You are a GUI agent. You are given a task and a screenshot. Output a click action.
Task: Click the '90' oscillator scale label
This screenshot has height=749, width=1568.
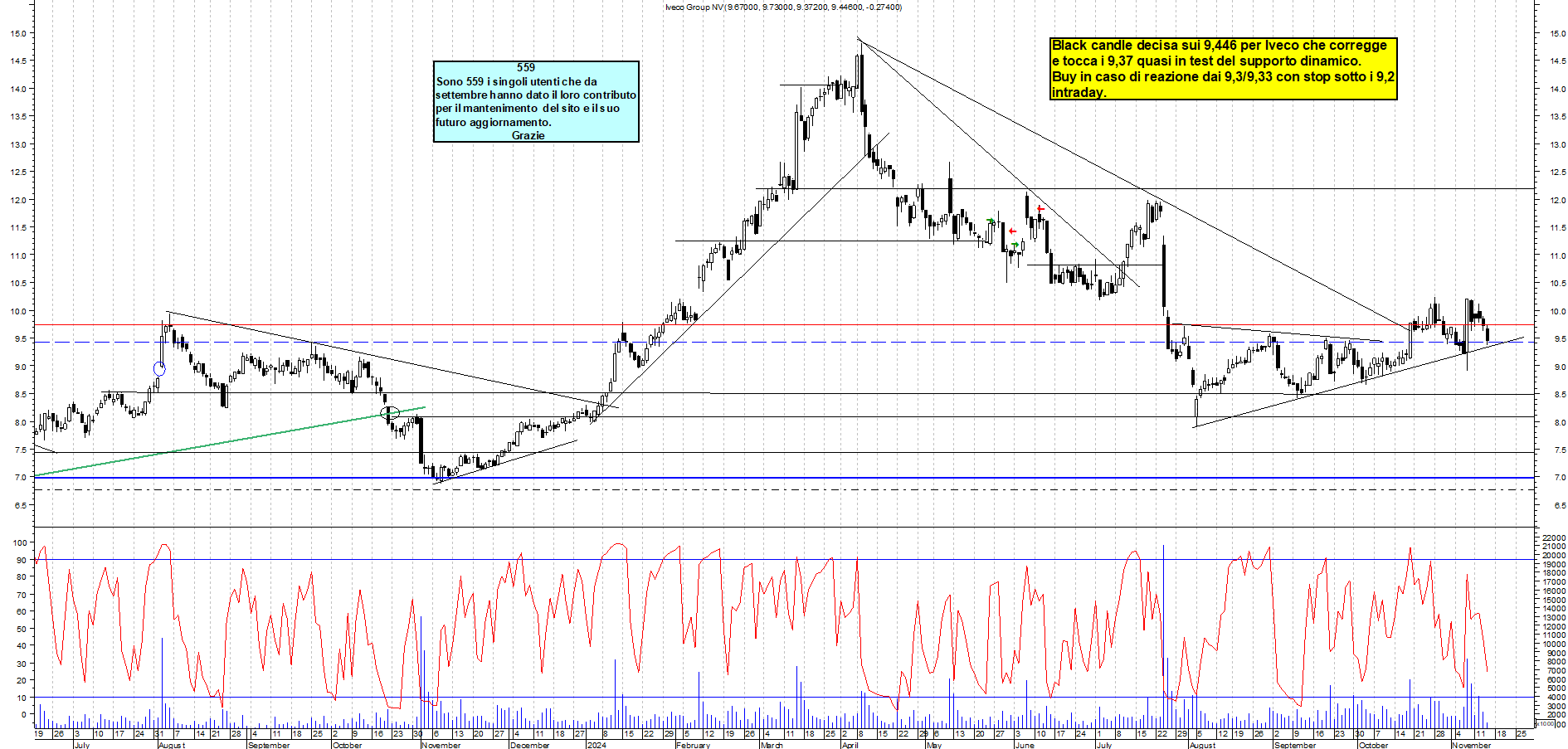click(21, 560)
